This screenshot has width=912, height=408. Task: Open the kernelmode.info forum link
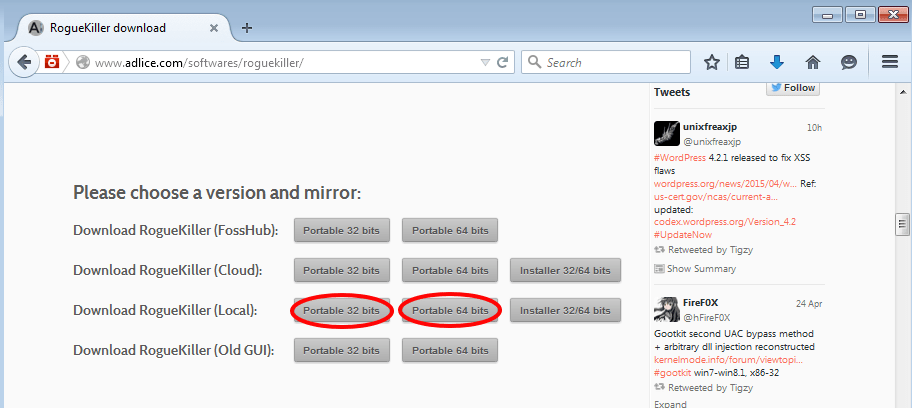(728, 360)
